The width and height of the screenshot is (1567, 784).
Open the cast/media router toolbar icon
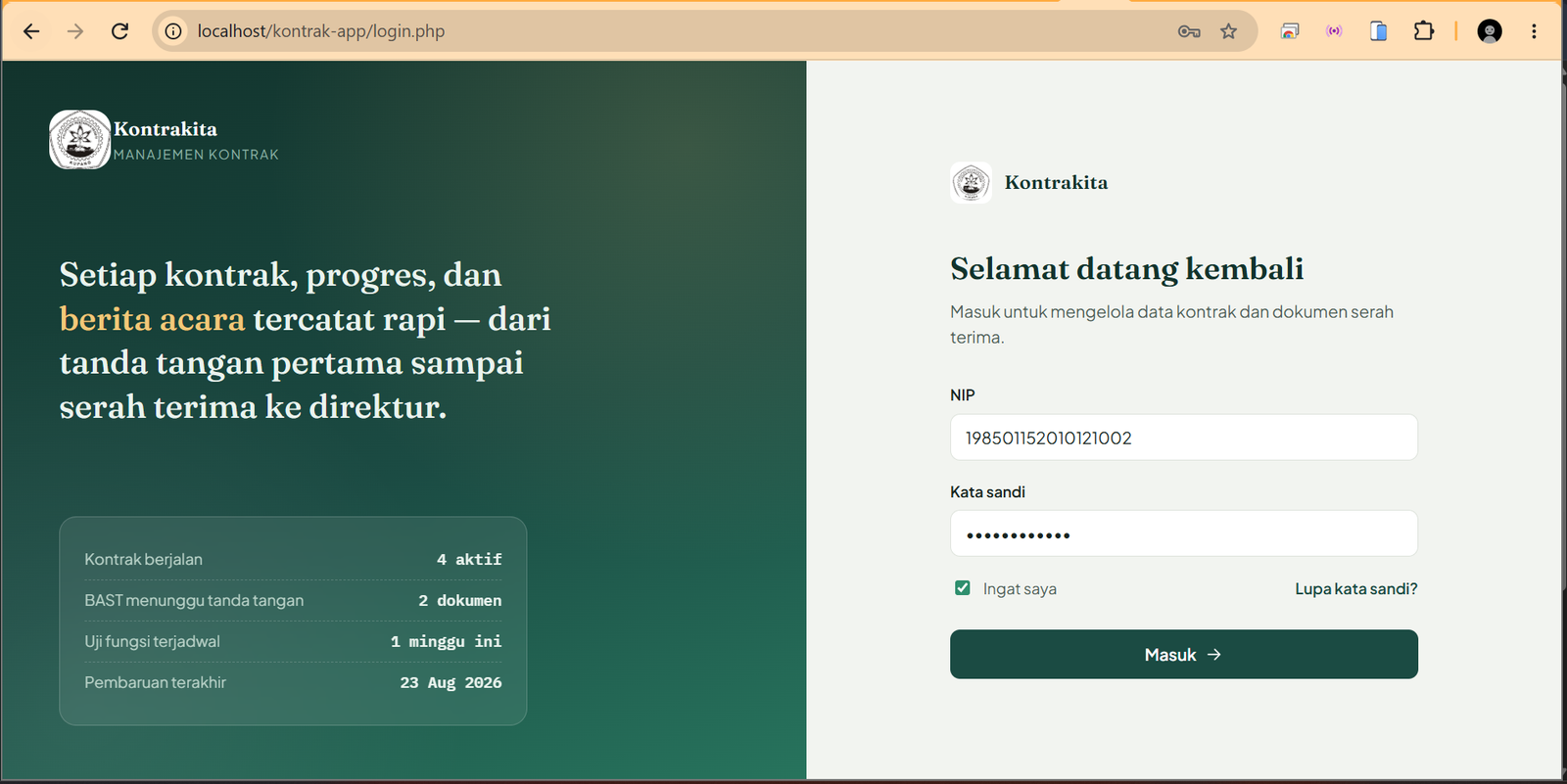[1290, 31]
